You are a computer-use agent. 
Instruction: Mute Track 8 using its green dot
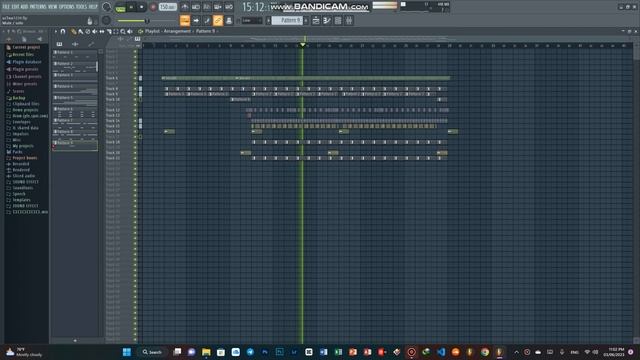click(135, 89)
